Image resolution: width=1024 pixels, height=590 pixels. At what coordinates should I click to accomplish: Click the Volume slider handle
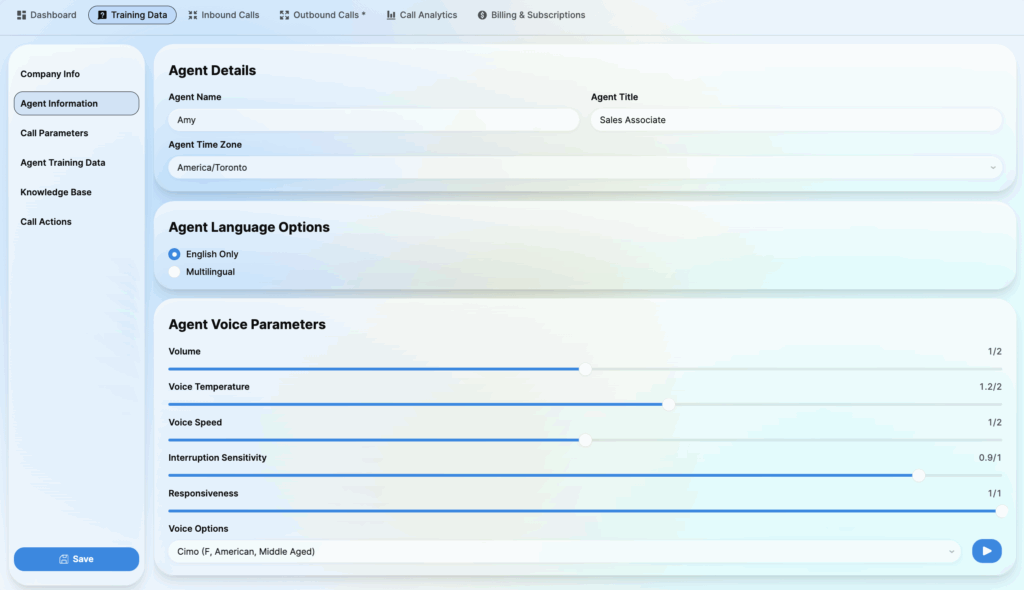click(x=585, y=369)
